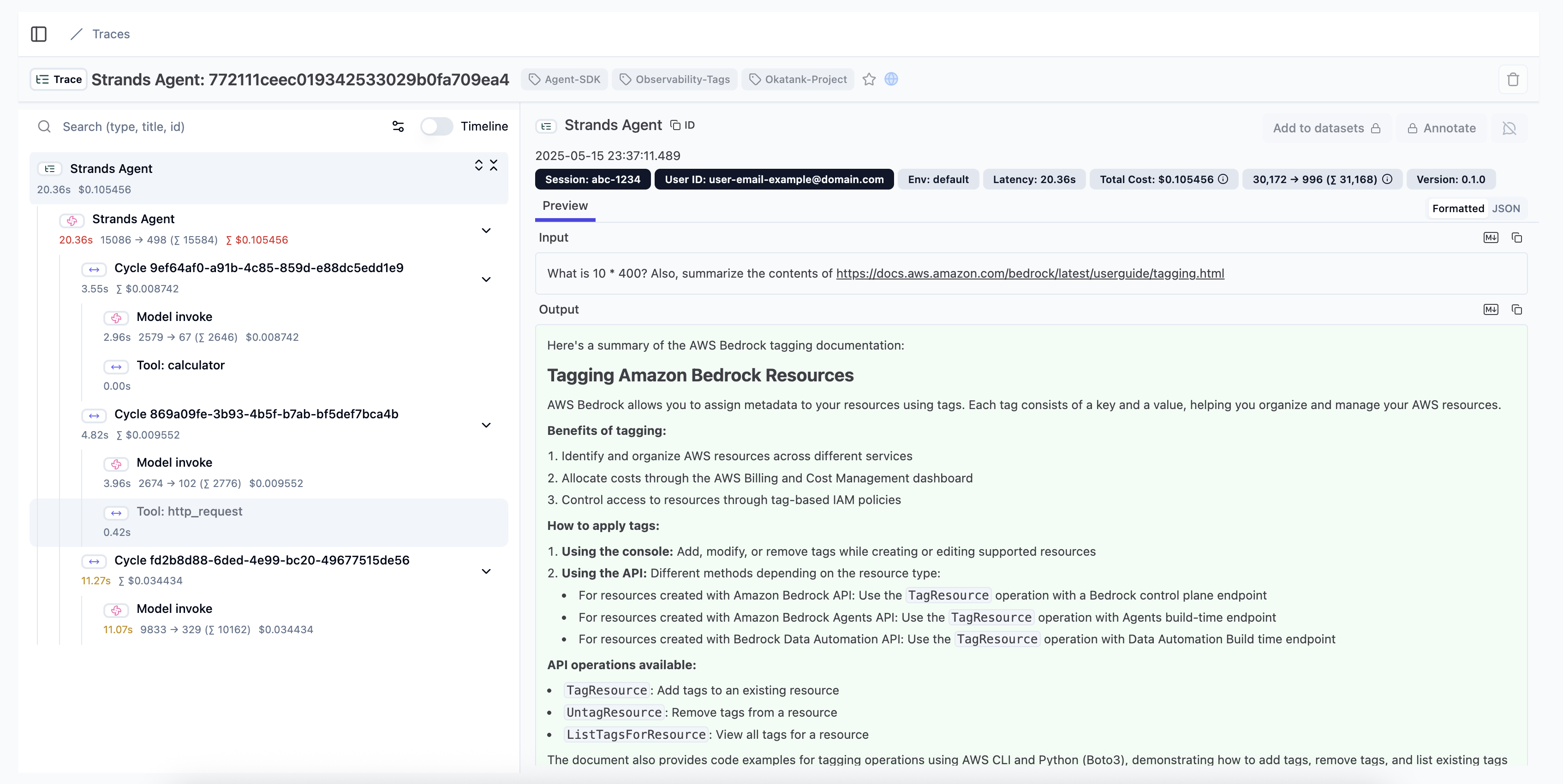This screenshot has height=784, width=1563.
Task: Select the Formatted view option
Action: 1458,208
